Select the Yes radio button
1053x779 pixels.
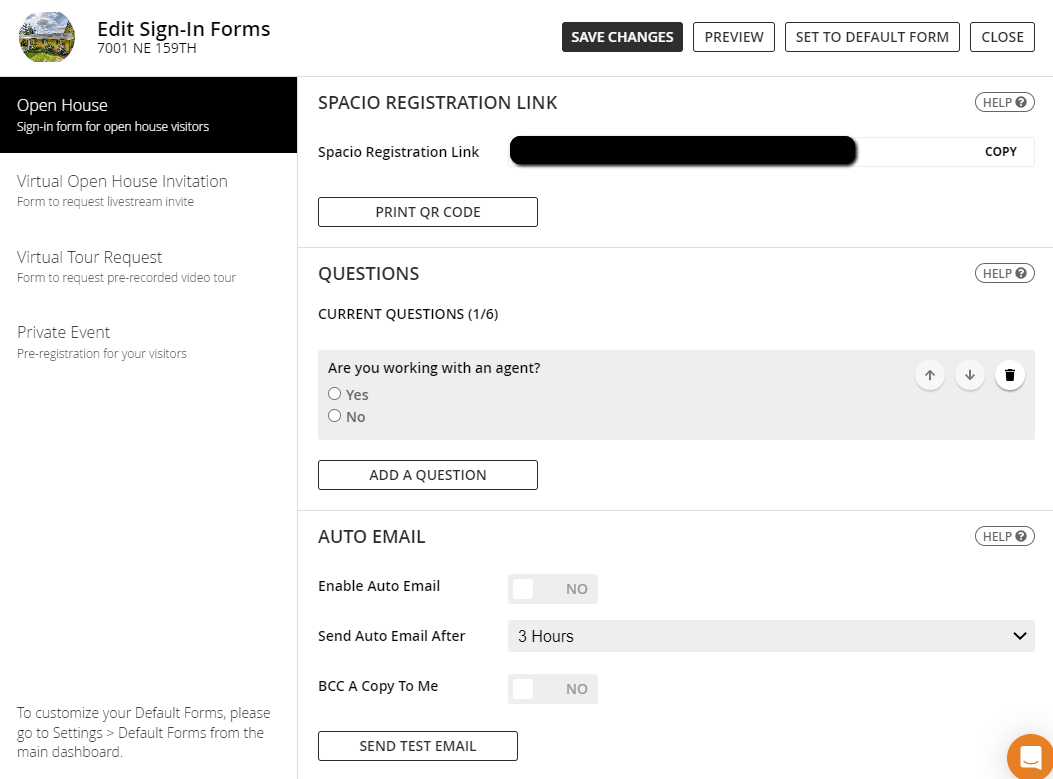point(335,393)
